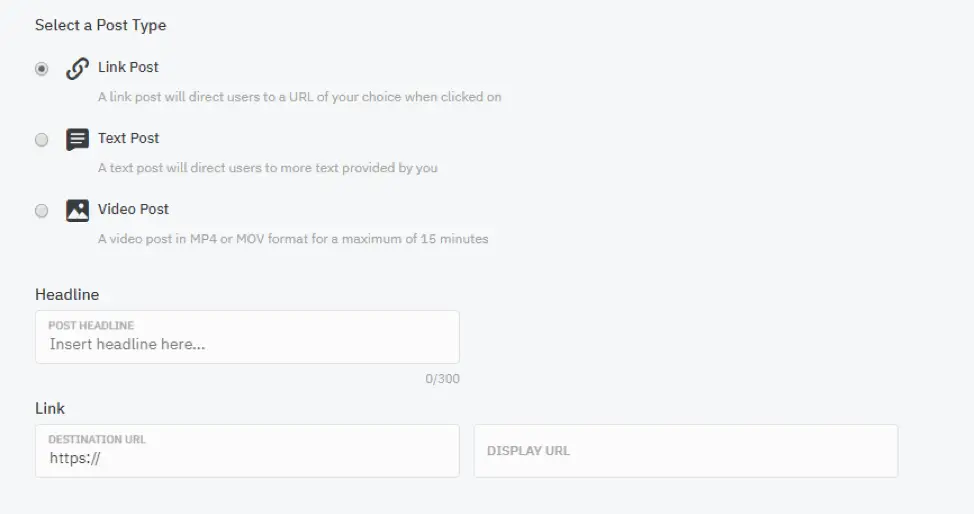Select the Text Post radio button

(x=42, y=139)
